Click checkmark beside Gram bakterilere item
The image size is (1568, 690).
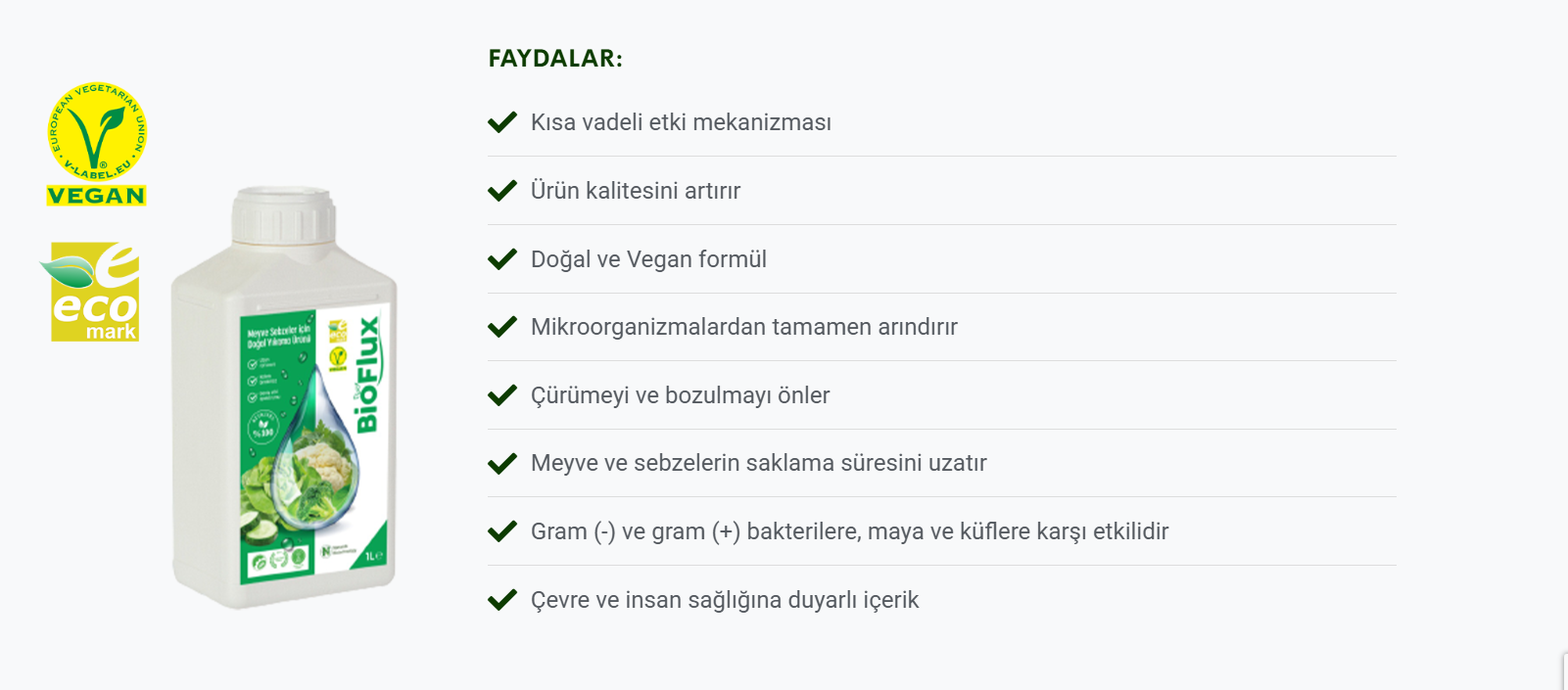pos(502,531)
